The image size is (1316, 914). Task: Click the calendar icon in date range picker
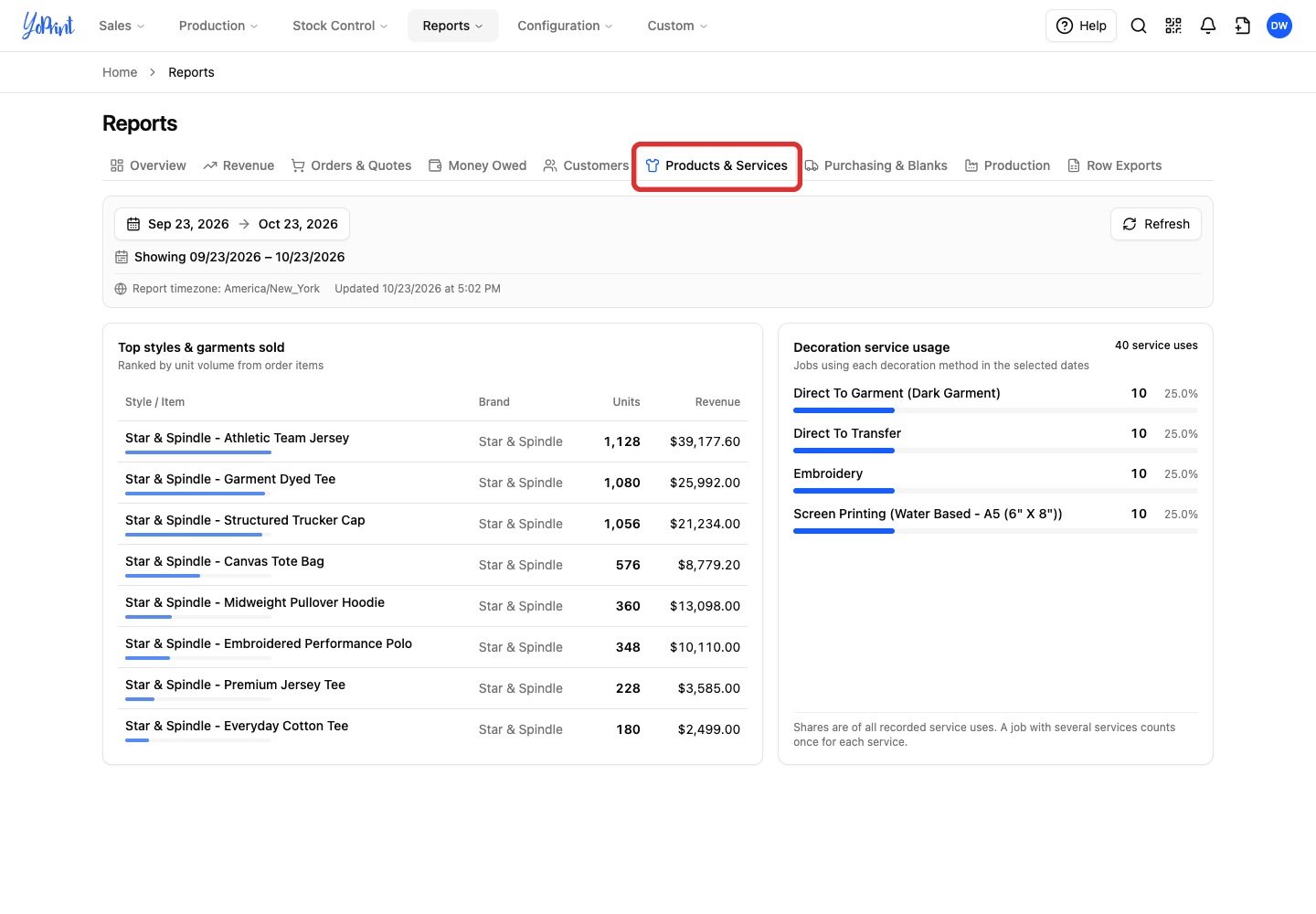coord(133,224)
